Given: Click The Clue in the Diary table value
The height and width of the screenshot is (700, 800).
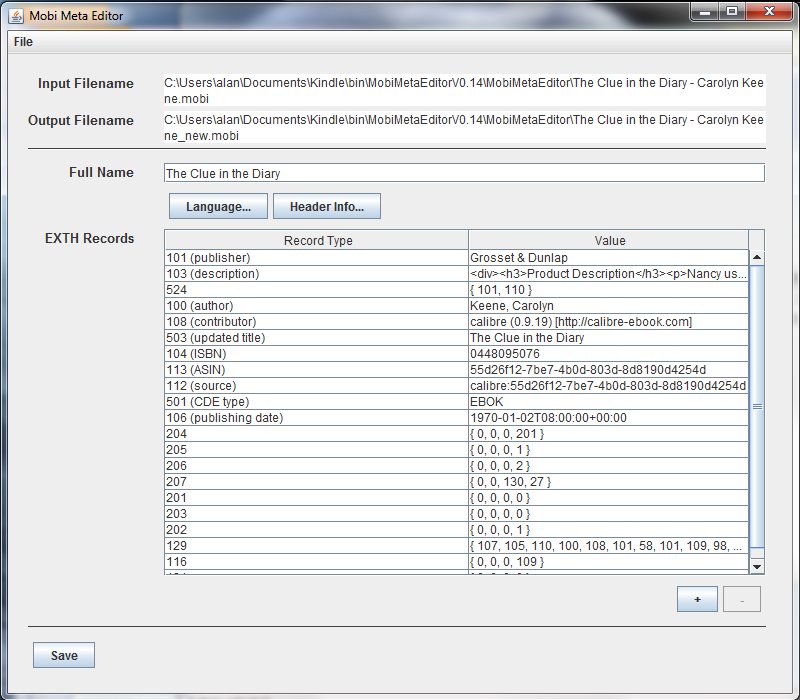Looking at the screenshot, I should click(x=609, y=338).
